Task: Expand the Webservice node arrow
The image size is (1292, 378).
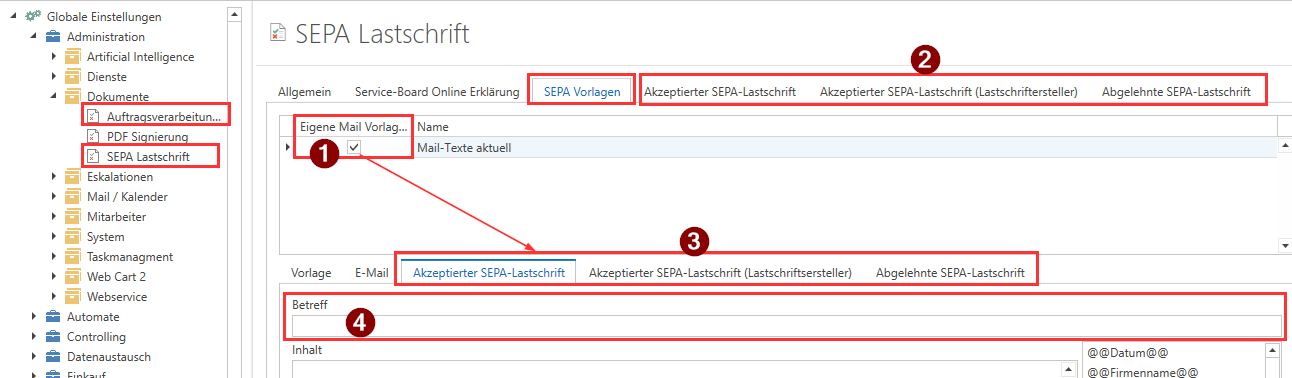Action: [54, 296]
